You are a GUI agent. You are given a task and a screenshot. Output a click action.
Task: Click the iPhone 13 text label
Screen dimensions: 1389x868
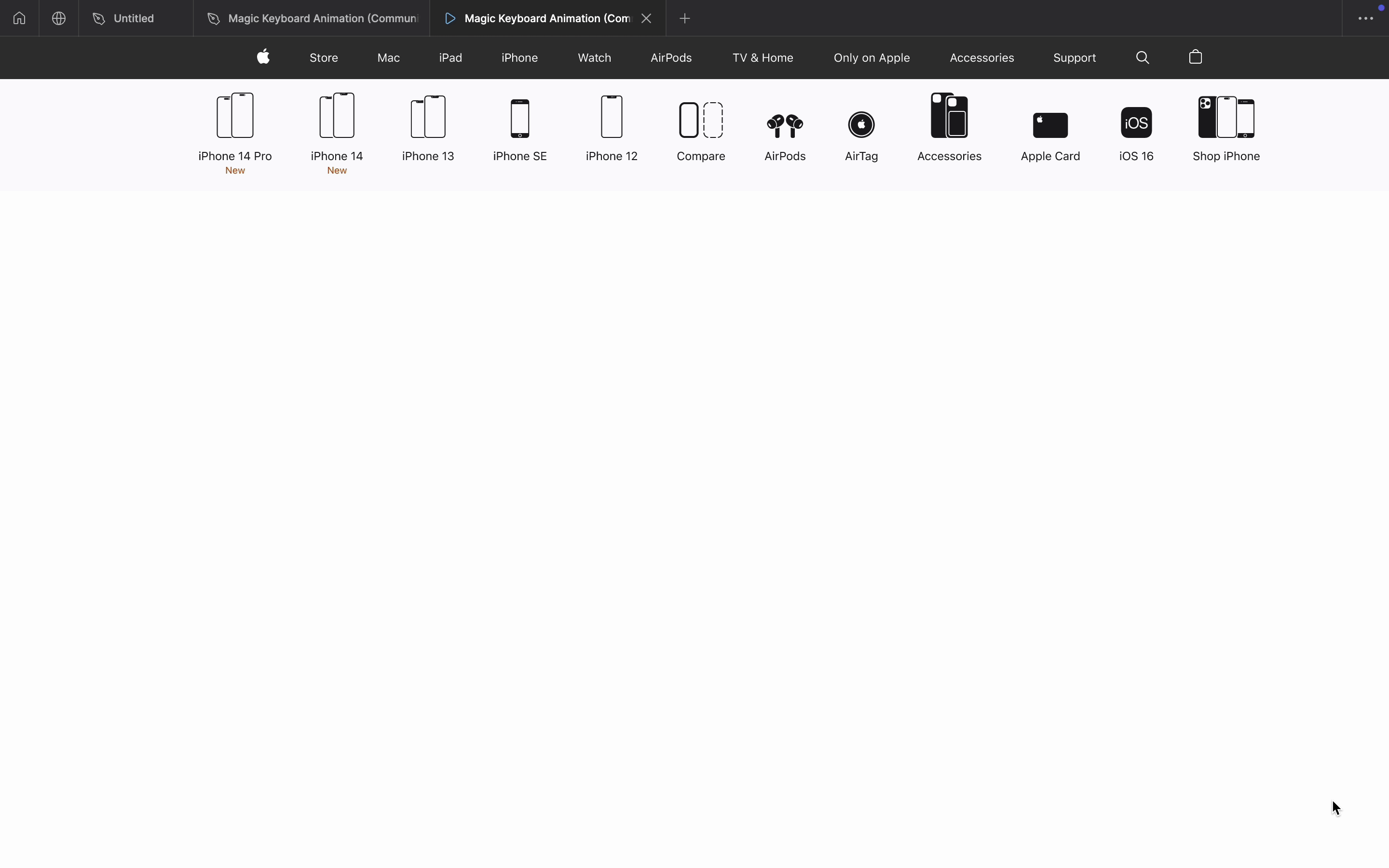click(x=428, y=156)
